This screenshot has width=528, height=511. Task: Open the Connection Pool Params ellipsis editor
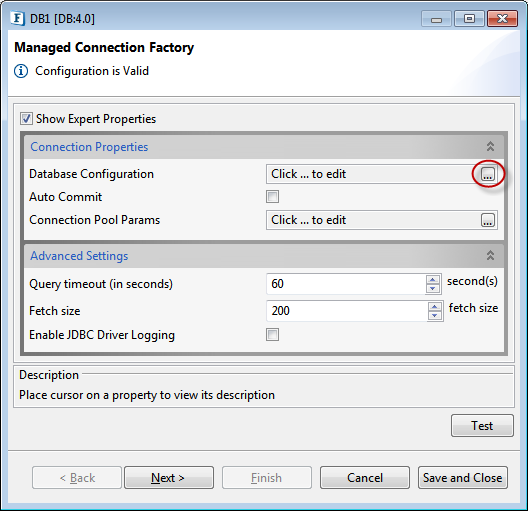point(488,220)
